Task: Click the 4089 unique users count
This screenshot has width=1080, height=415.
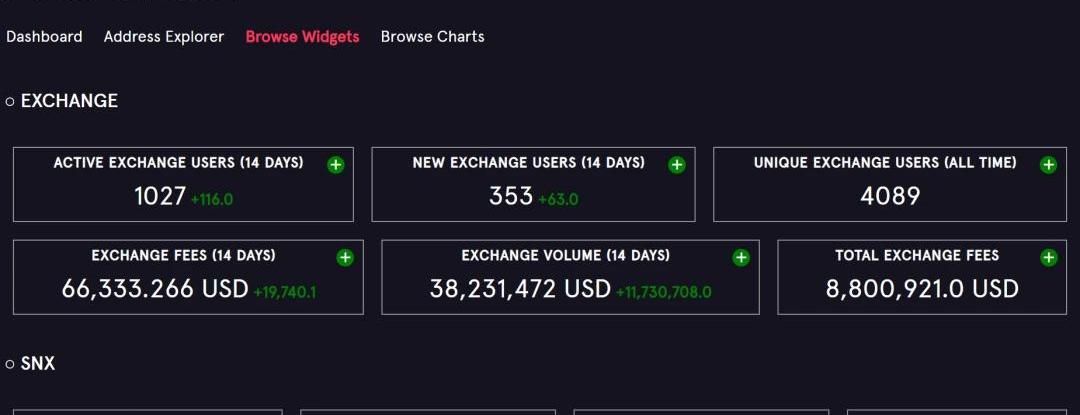Action: click(x=890, y=196)
